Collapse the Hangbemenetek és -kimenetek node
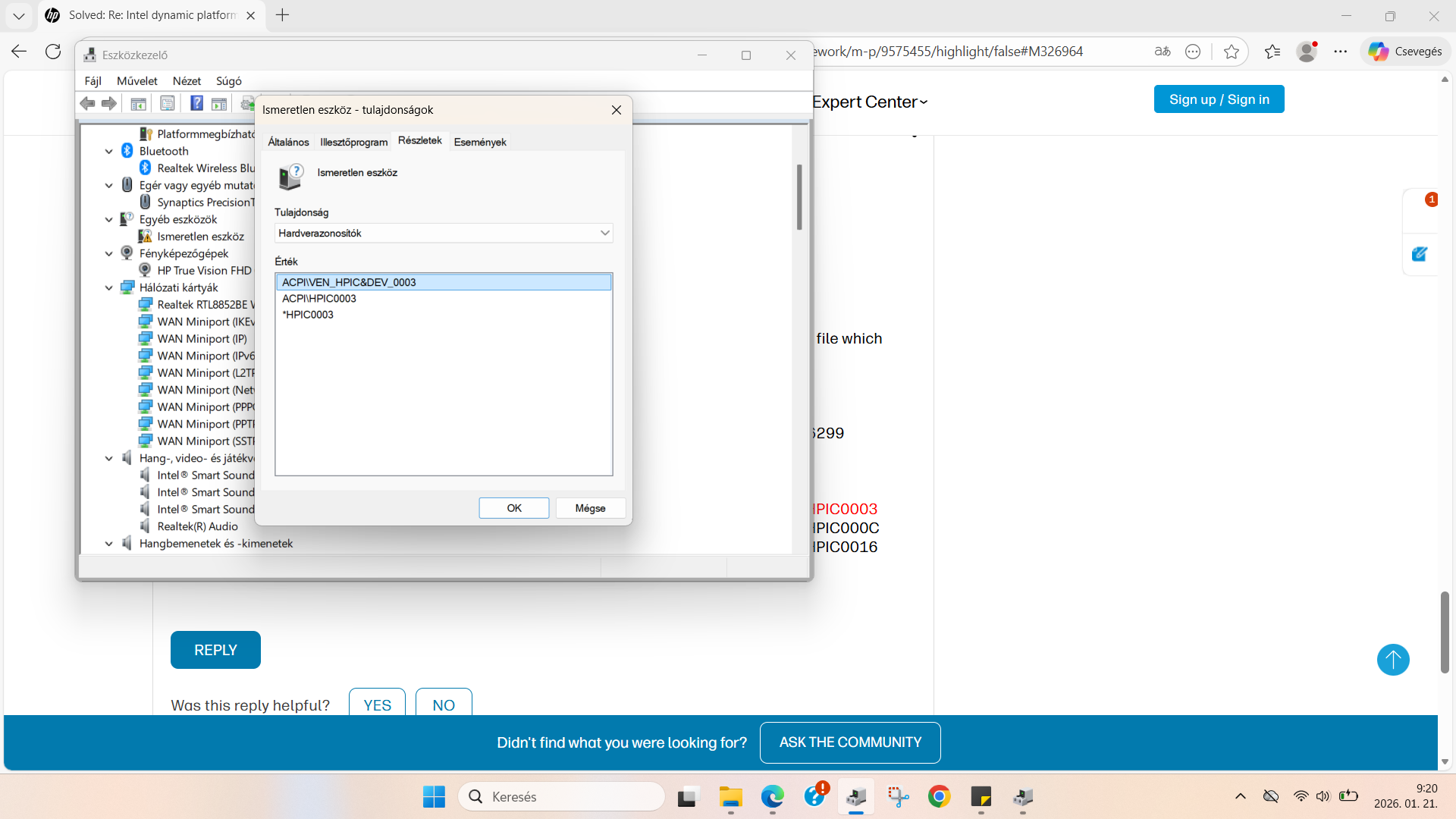 click(x=109, y=544)
